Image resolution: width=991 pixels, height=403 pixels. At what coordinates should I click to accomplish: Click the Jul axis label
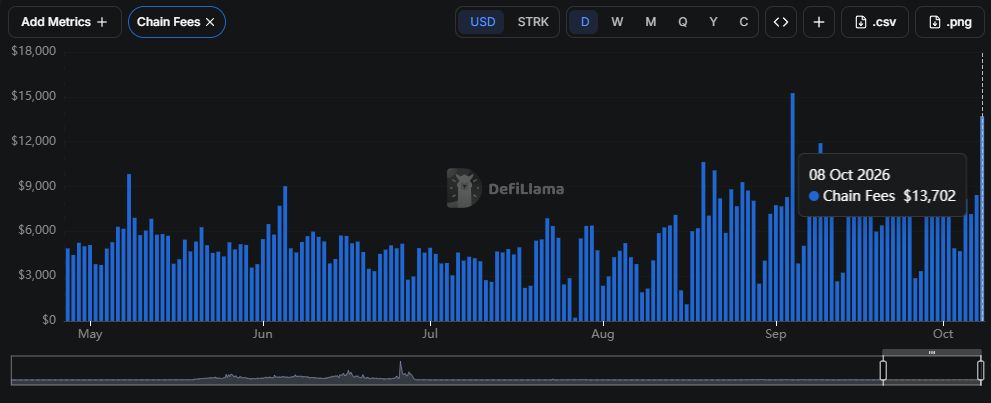click(430, 334)
